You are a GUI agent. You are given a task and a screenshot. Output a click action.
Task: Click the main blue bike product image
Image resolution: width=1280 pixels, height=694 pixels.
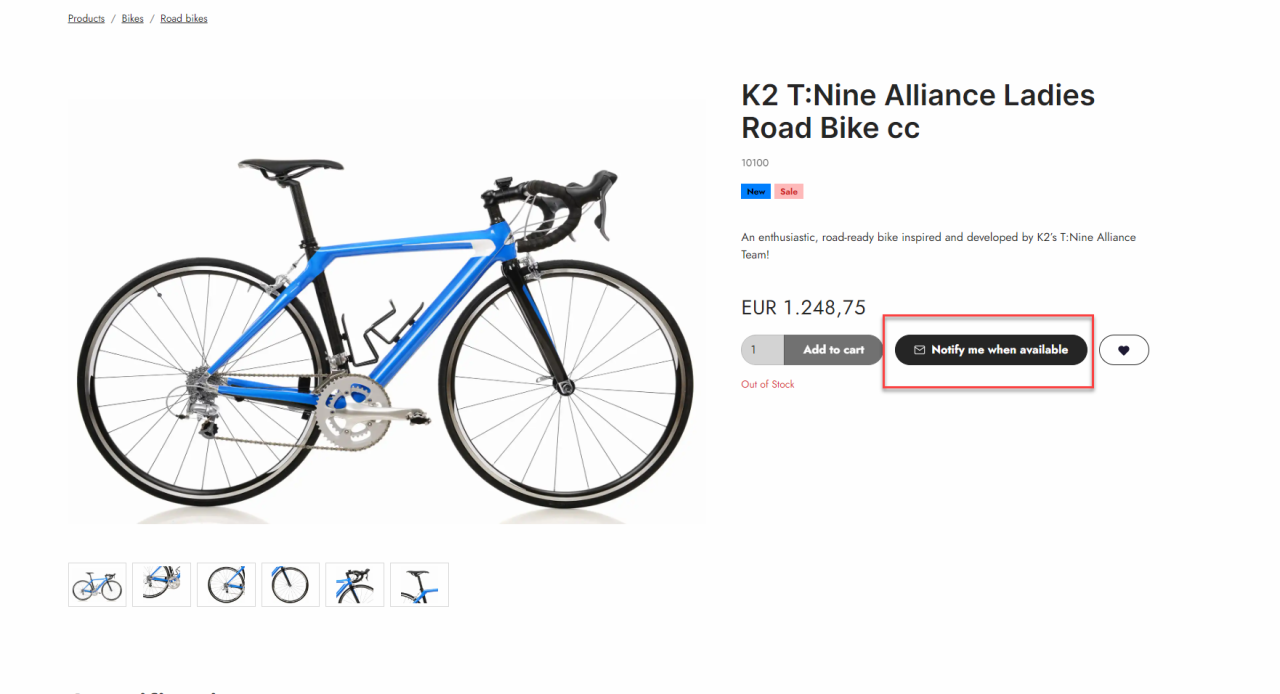[x=385, y=311]
